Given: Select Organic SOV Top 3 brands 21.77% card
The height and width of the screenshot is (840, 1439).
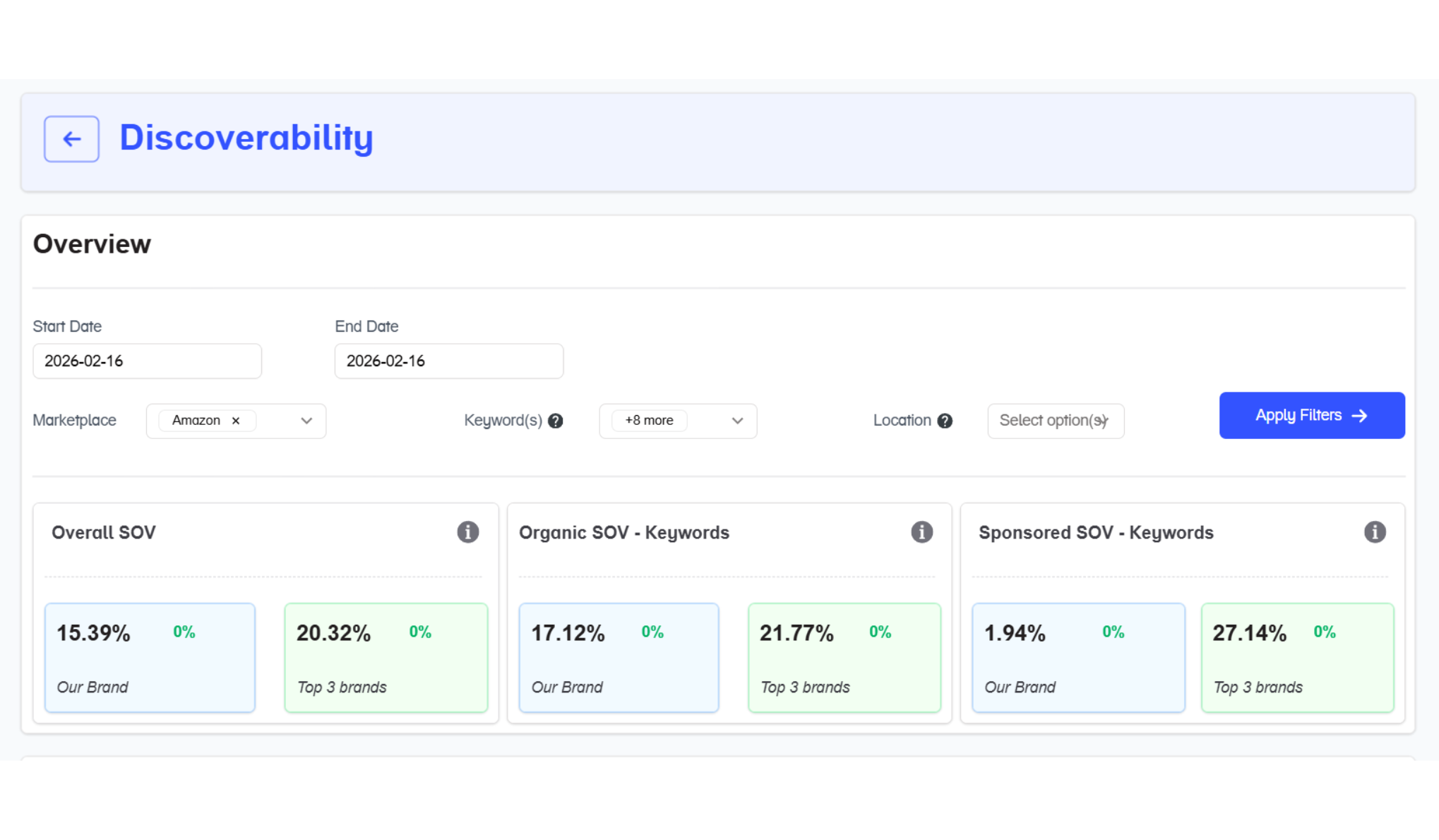Looking at the screenshot, I should click(844, 657).
